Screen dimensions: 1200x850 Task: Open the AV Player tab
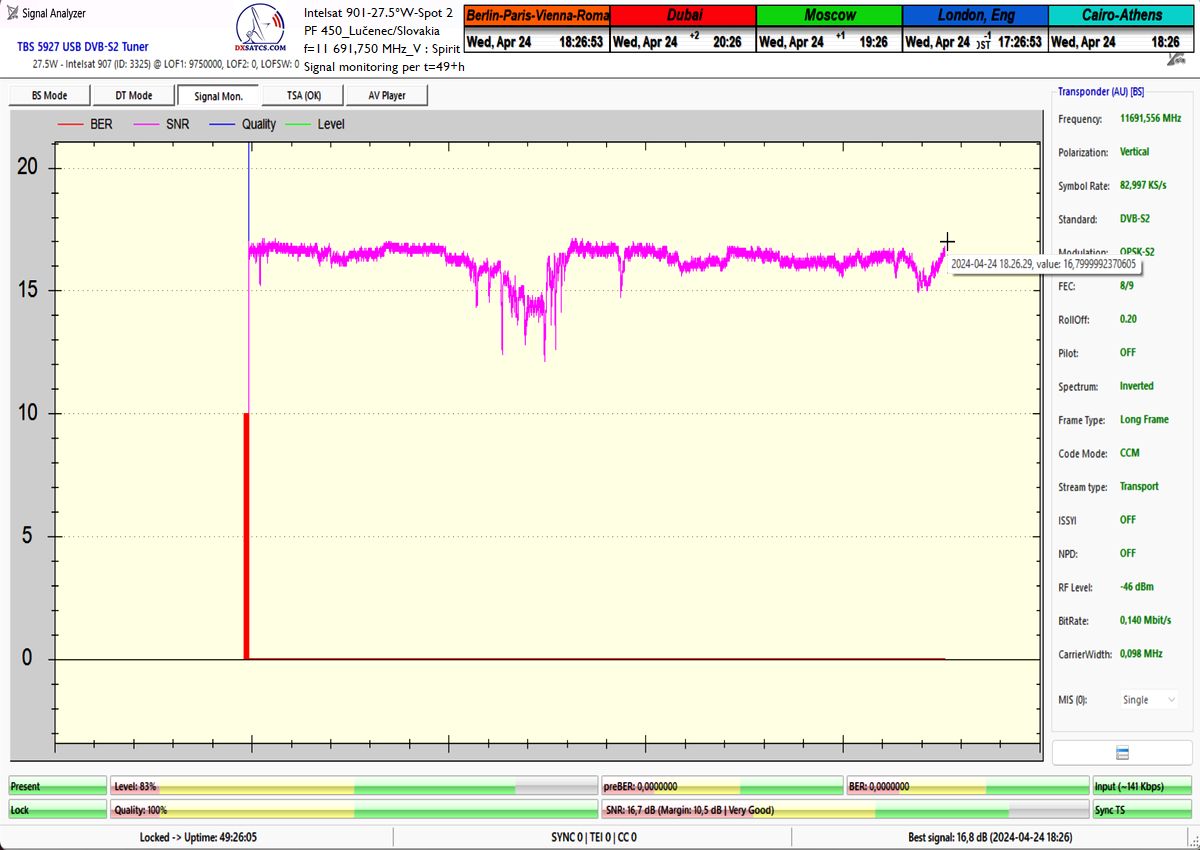[x=386, y=95]
